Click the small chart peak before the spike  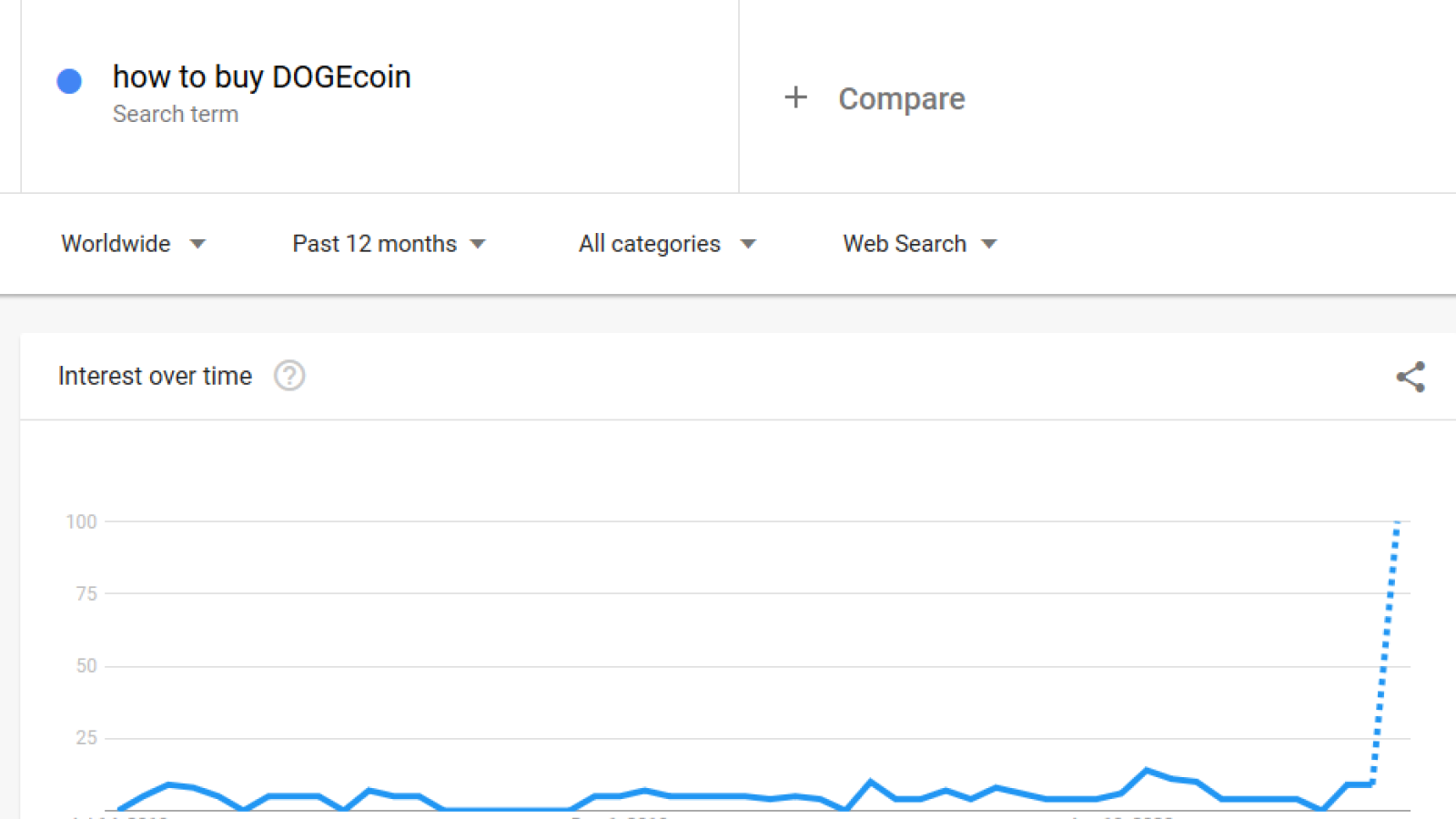tap(1147, 771)
